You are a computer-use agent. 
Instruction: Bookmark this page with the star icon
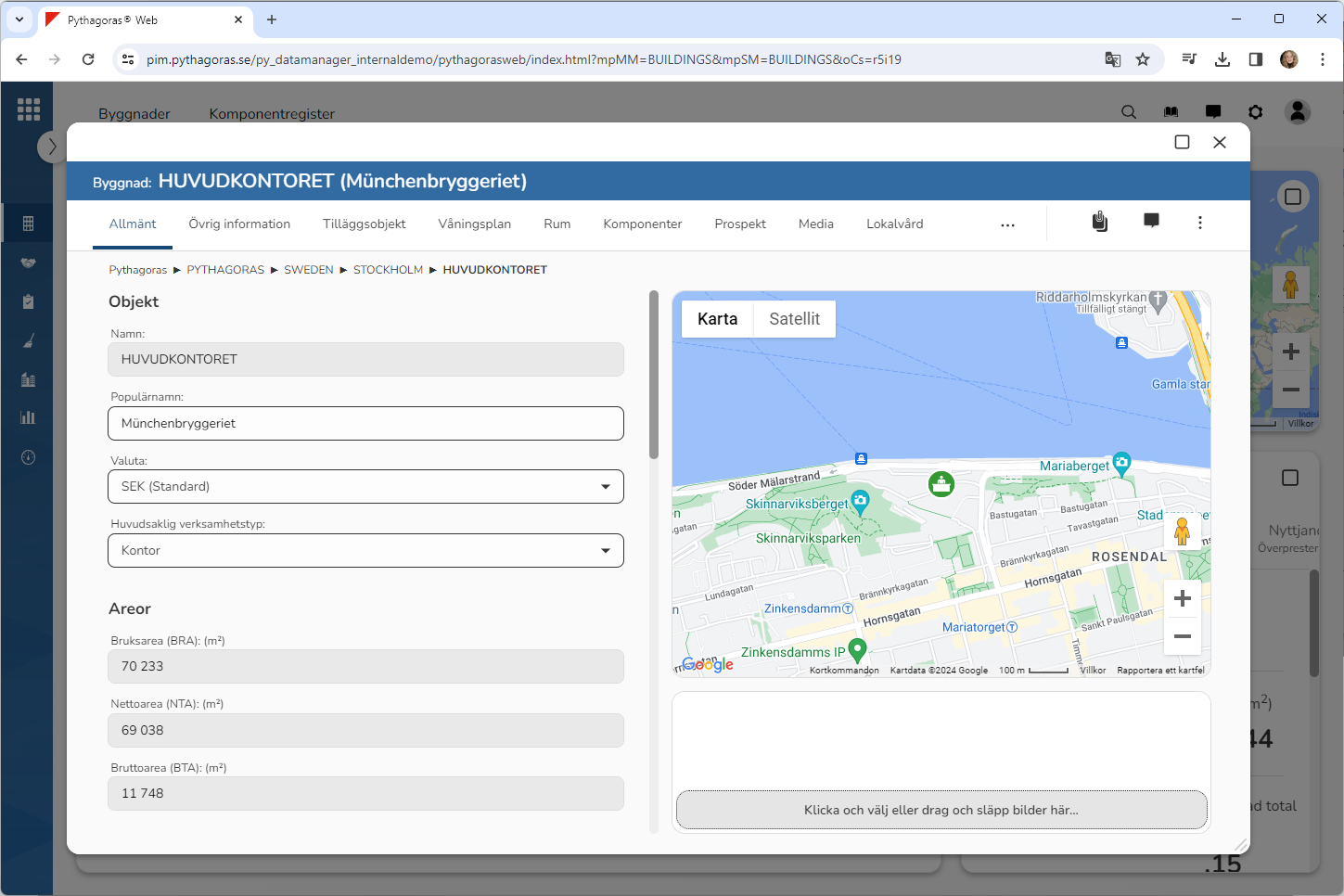pos(1143,59)
